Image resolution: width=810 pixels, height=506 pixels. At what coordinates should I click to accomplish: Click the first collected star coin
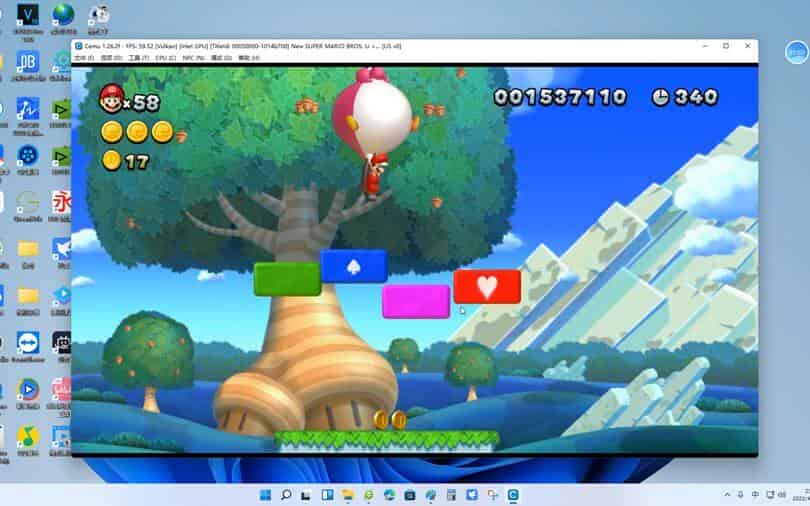pyautogui.click(x=112, y=132)
